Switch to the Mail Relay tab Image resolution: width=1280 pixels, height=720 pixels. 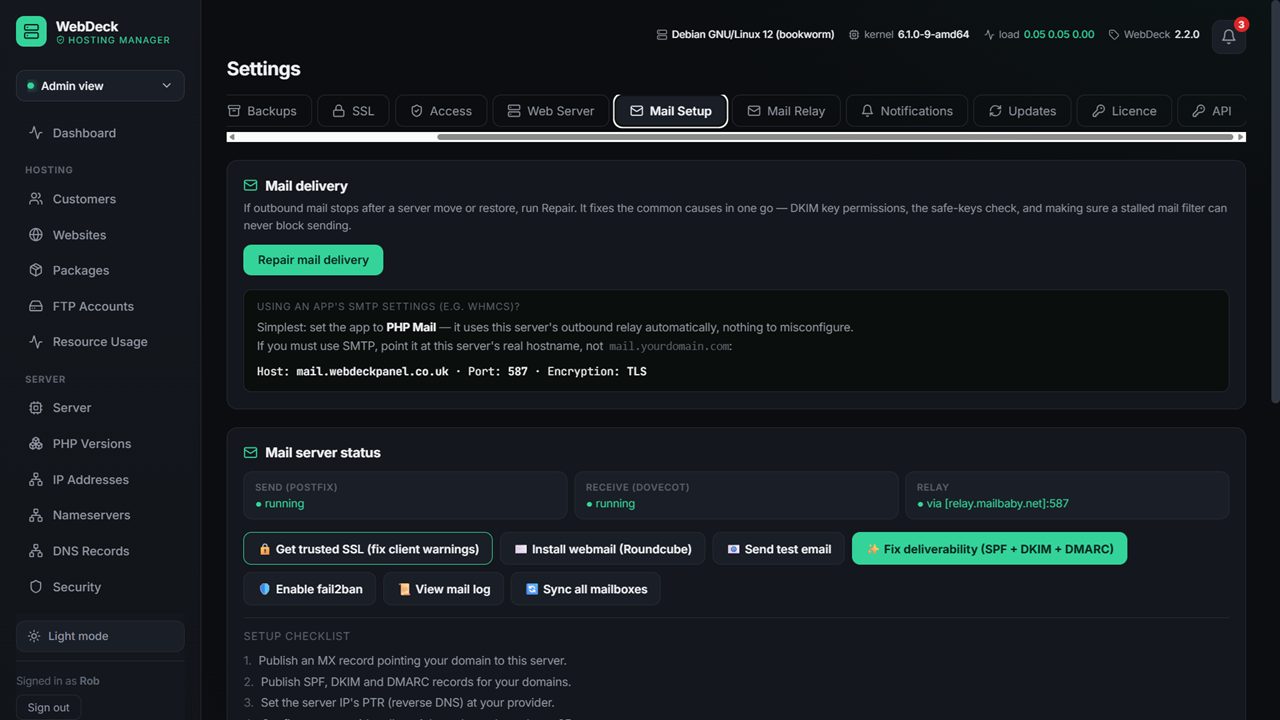786,111
